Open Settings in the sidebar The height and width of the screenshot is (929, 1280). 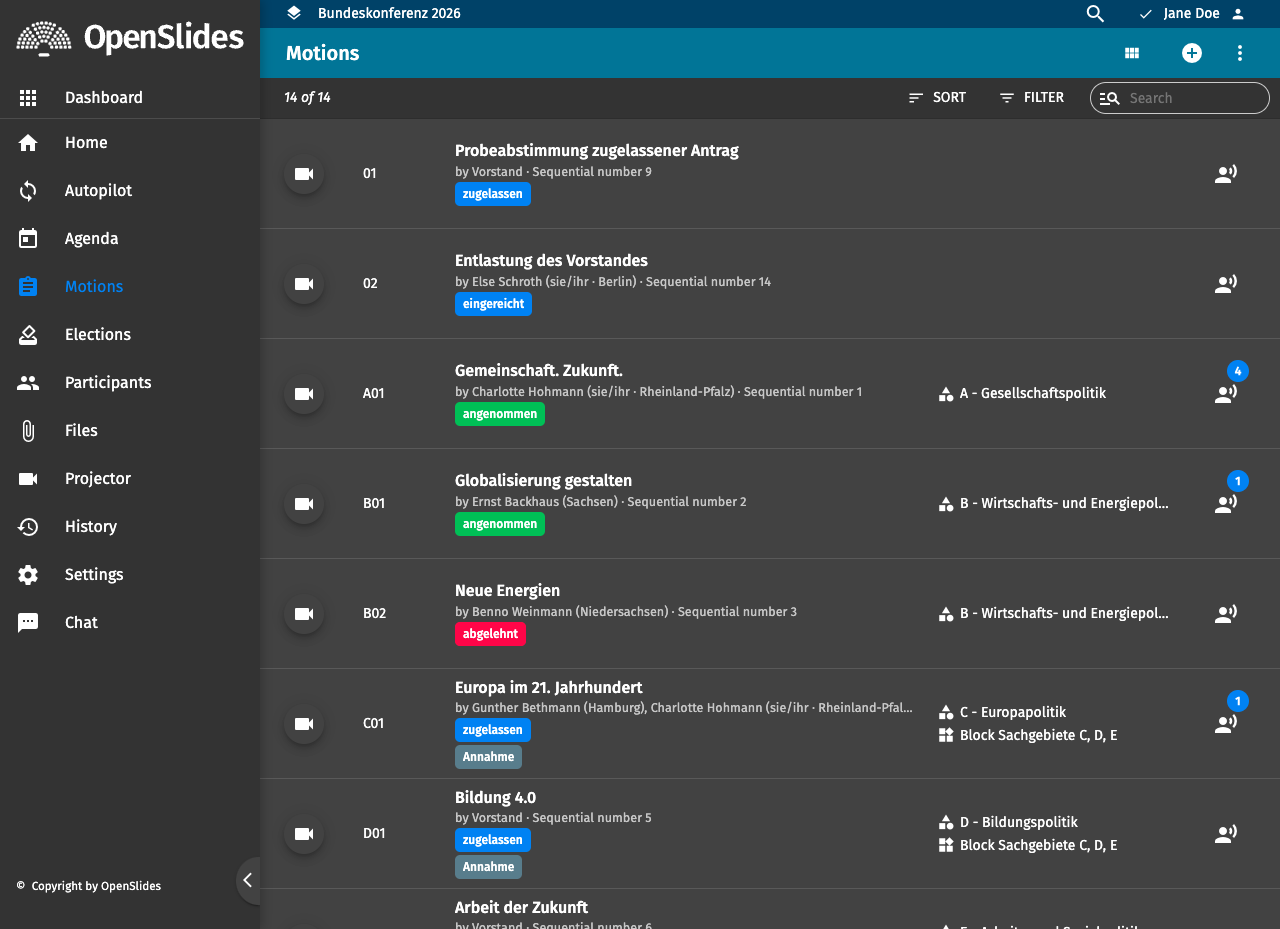pos(130,575)
